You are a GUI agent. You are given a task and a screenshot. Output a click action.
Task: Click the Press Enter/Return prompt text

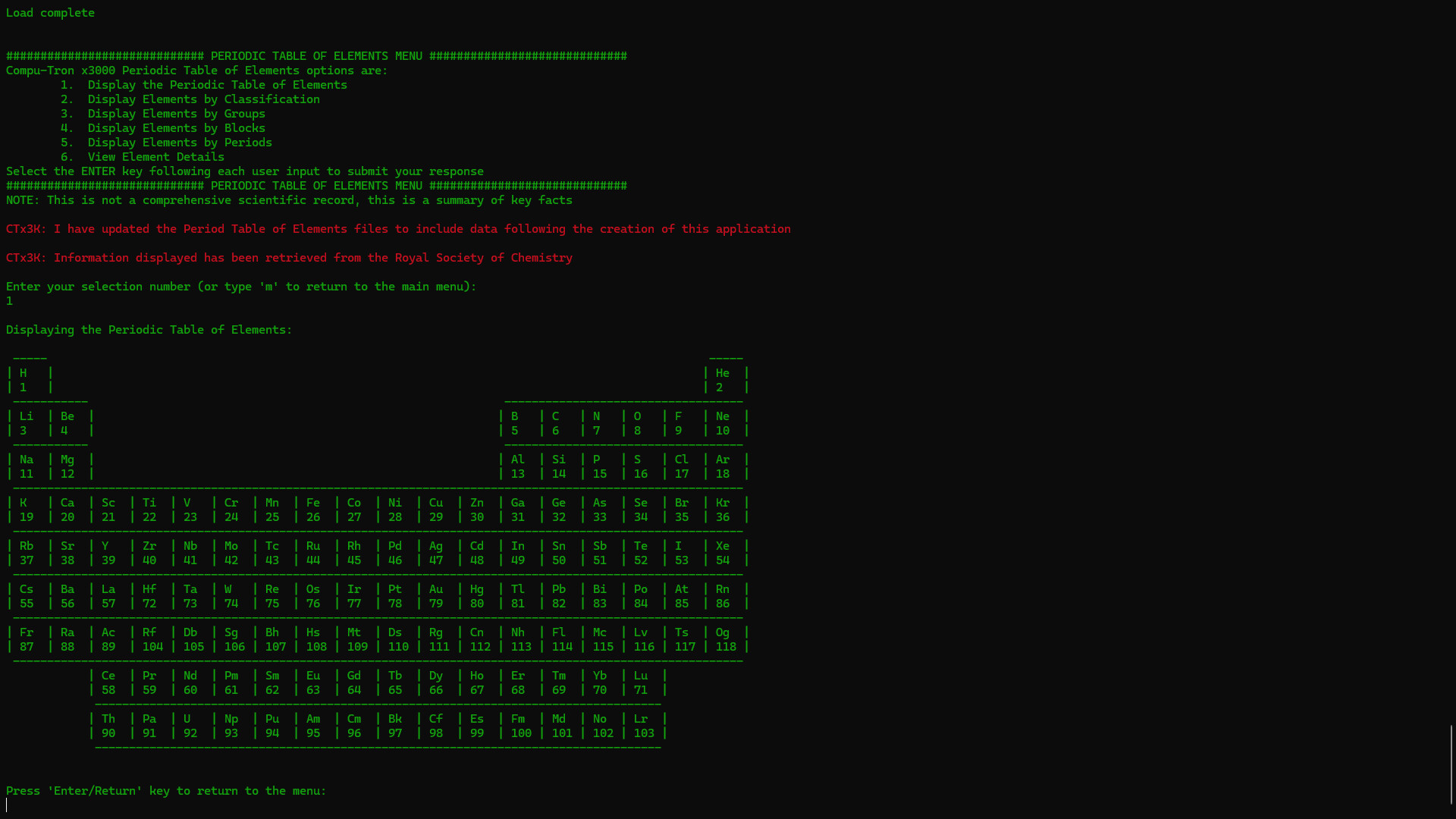(166, 790)
